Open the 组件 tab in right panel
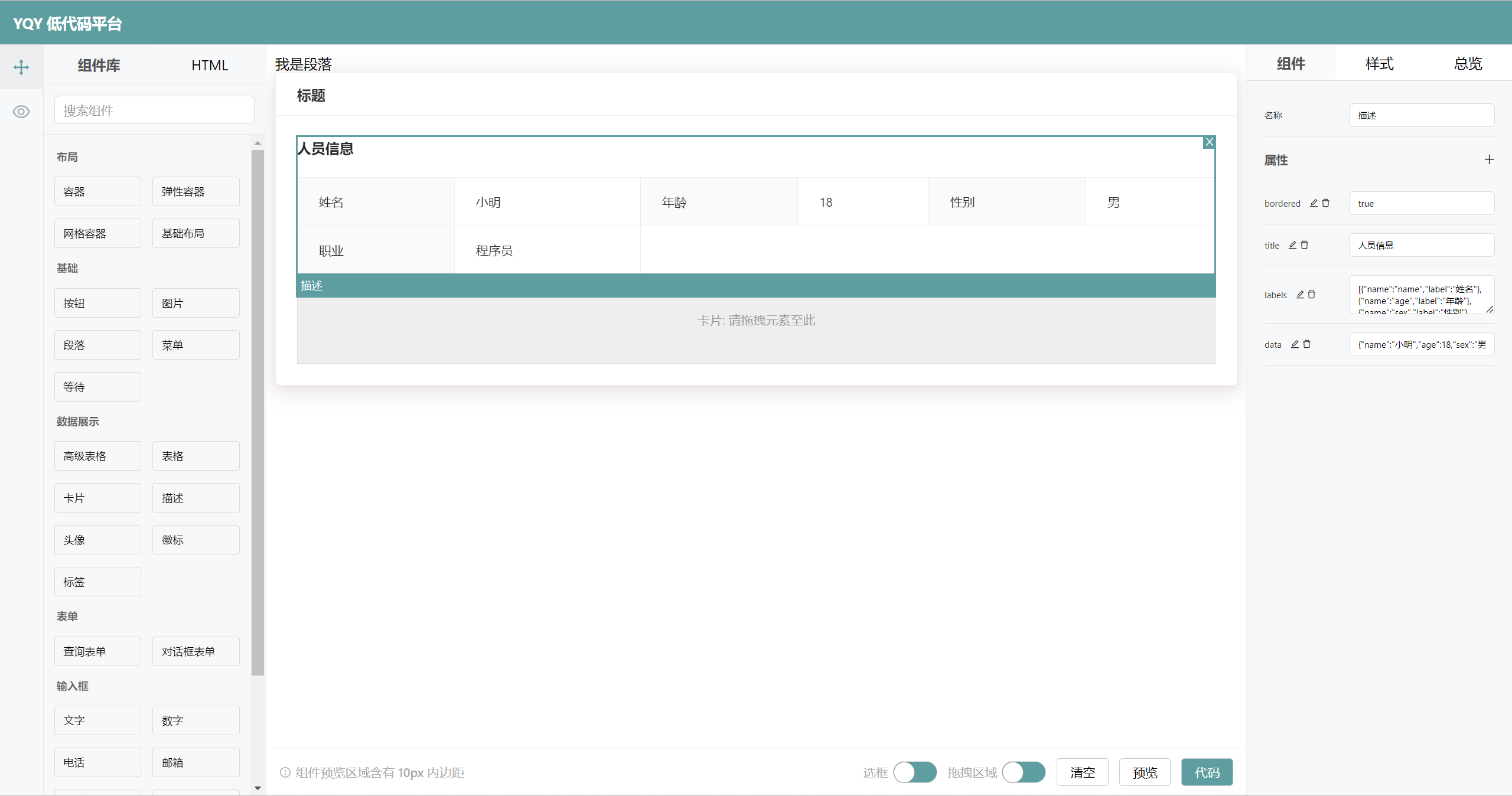 point(1291,64)
